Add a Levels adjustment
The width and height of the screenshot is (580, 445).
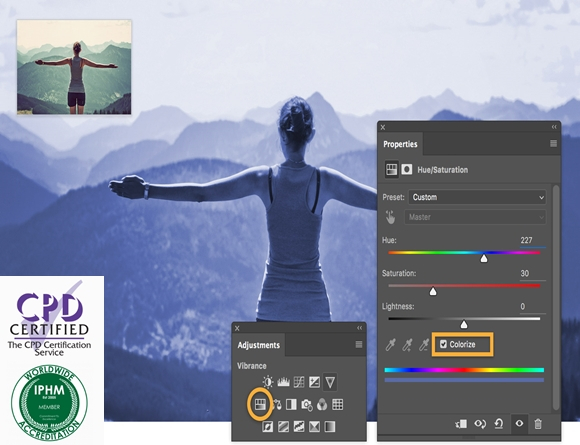click(x=283, y=382)
